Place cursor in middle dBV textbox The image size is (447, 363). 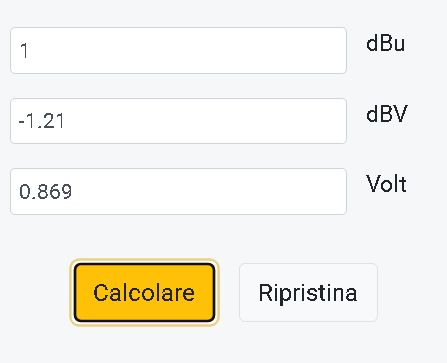tap(178, 121)
